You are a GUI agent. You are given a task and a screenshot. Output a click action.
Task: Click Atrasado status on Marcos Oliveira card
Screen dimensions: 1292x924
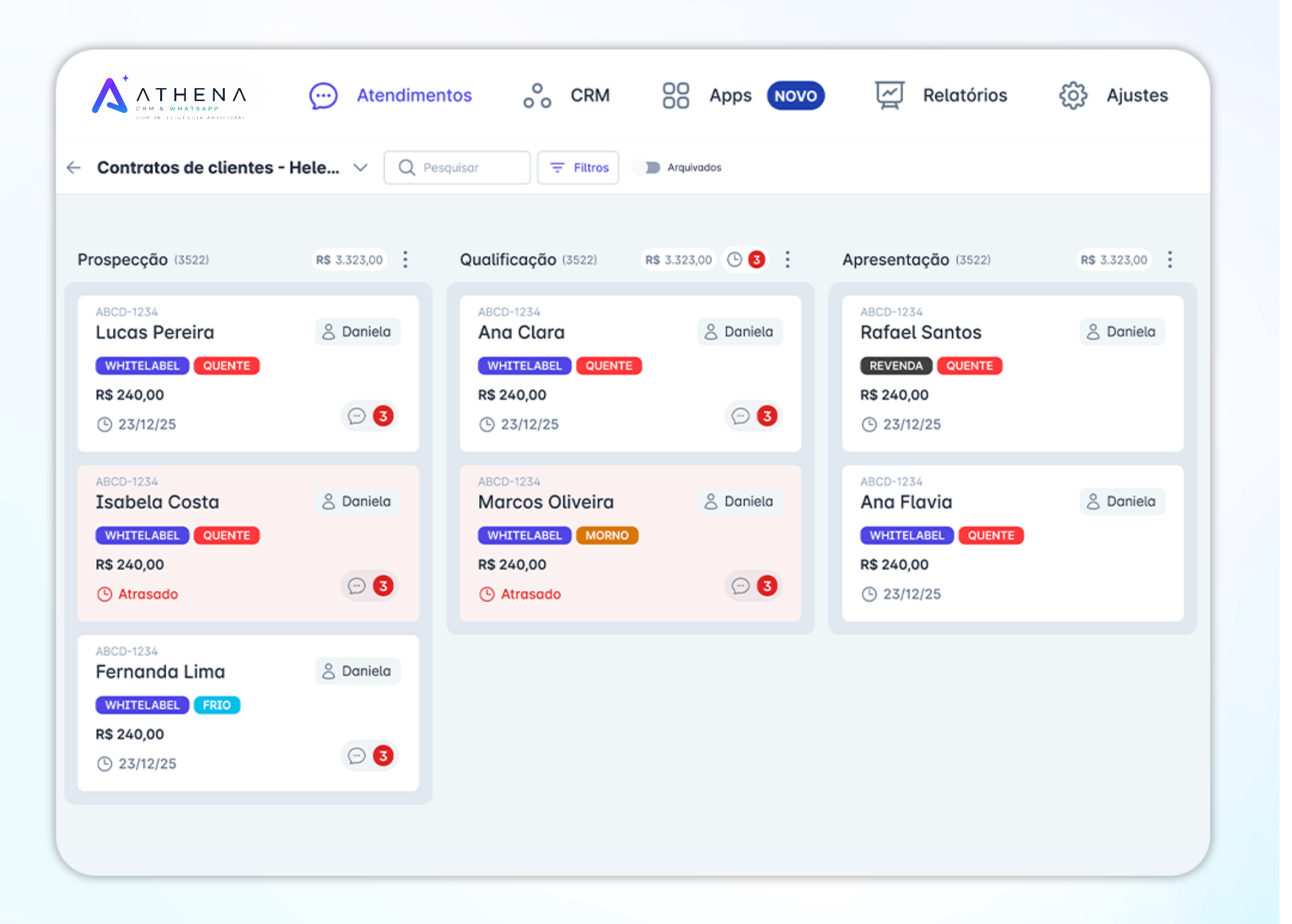coord(520,594)
